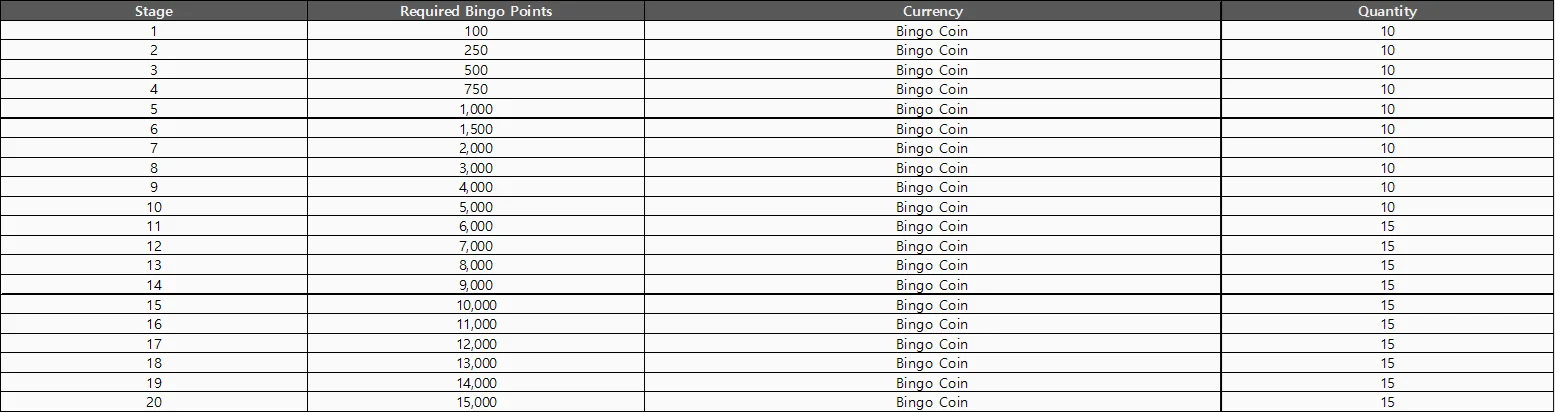Select Bingo Coin in the Stage 18 row
This screenshot has height=413, width=1555.
tap(932, 364)
